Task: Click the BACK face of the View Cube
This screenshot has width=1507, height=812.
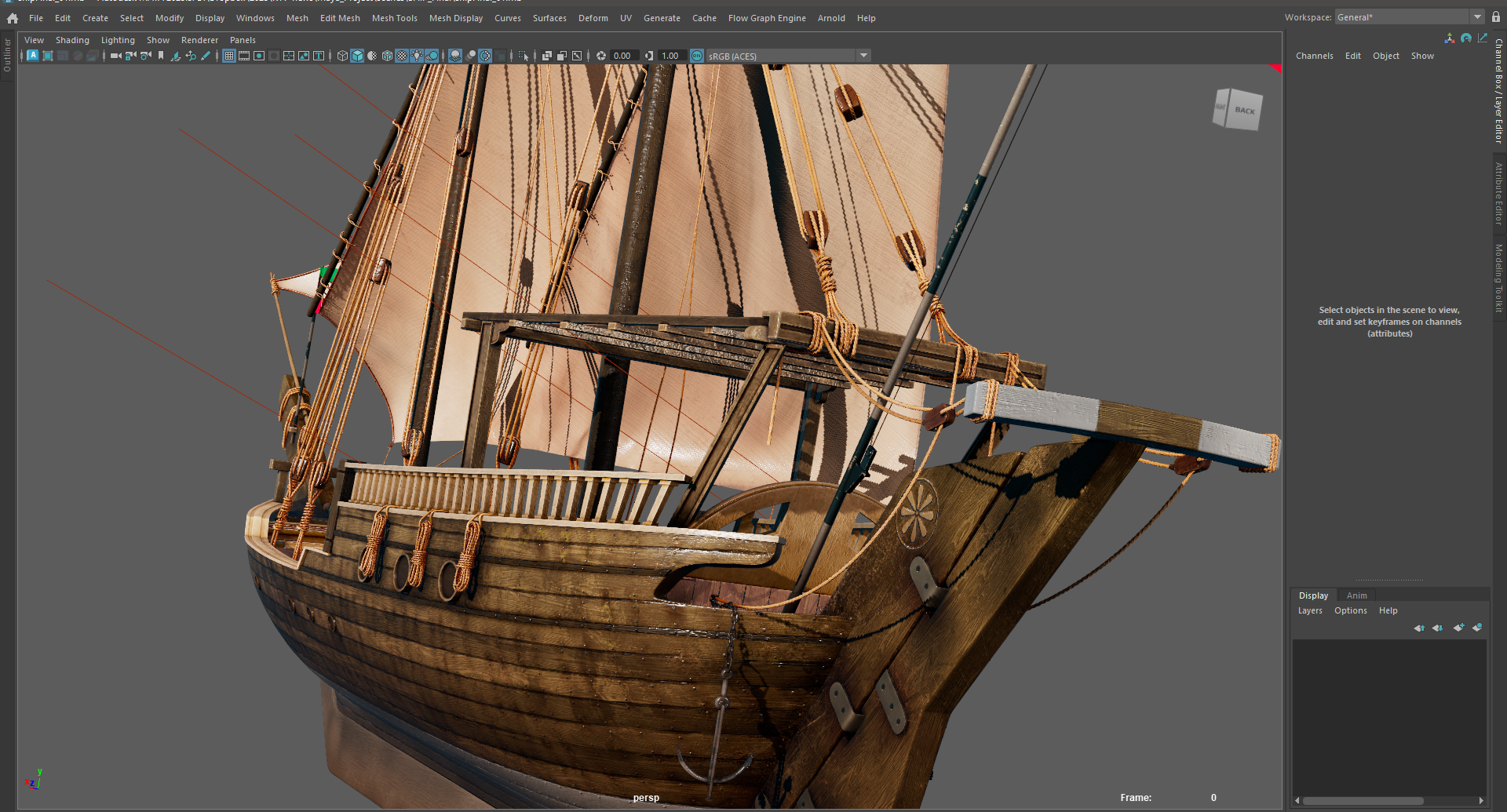Action: tap(1244, 111)
